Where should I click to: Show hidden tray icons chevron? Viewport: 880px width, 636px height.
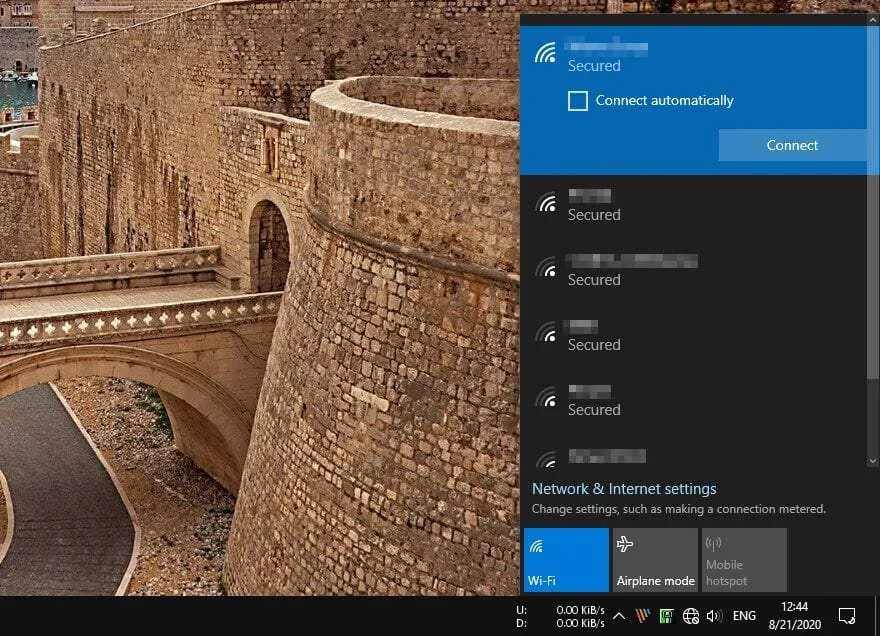[x=619, y=616]
